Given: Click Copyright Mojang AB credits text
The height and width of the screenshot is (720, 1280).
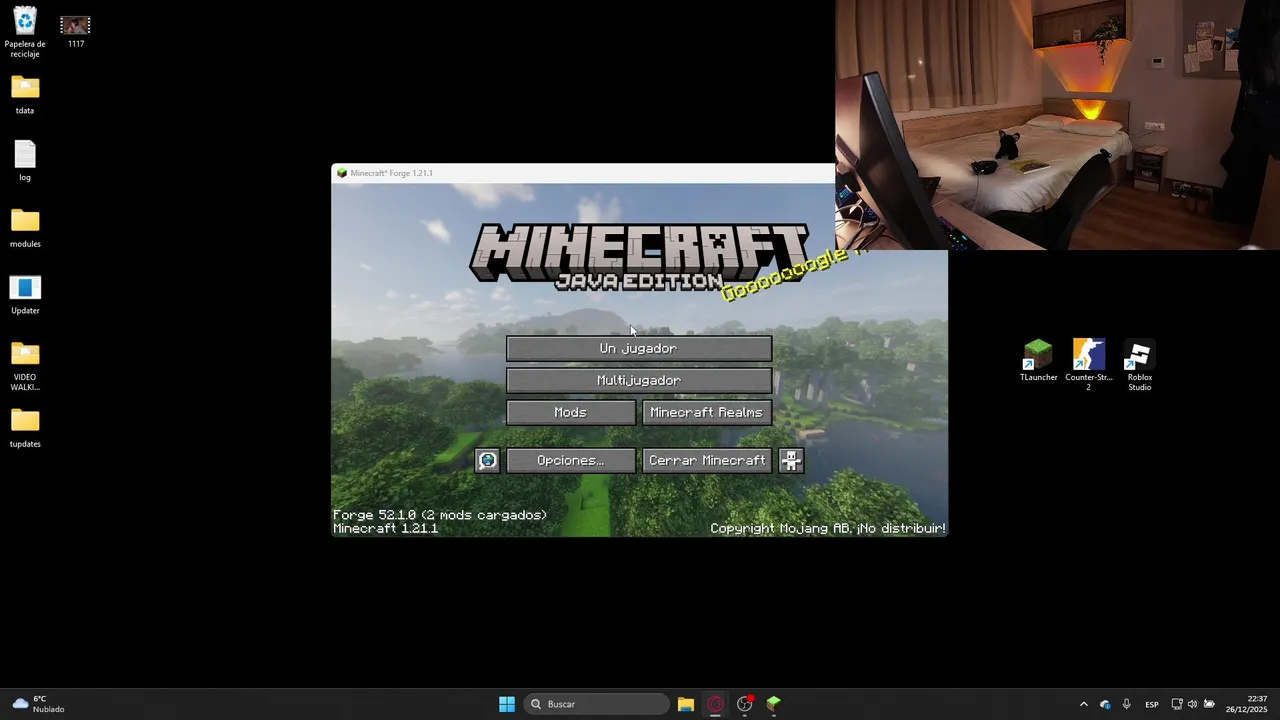Looking at the screenshot, I should (x=828, y=528).
